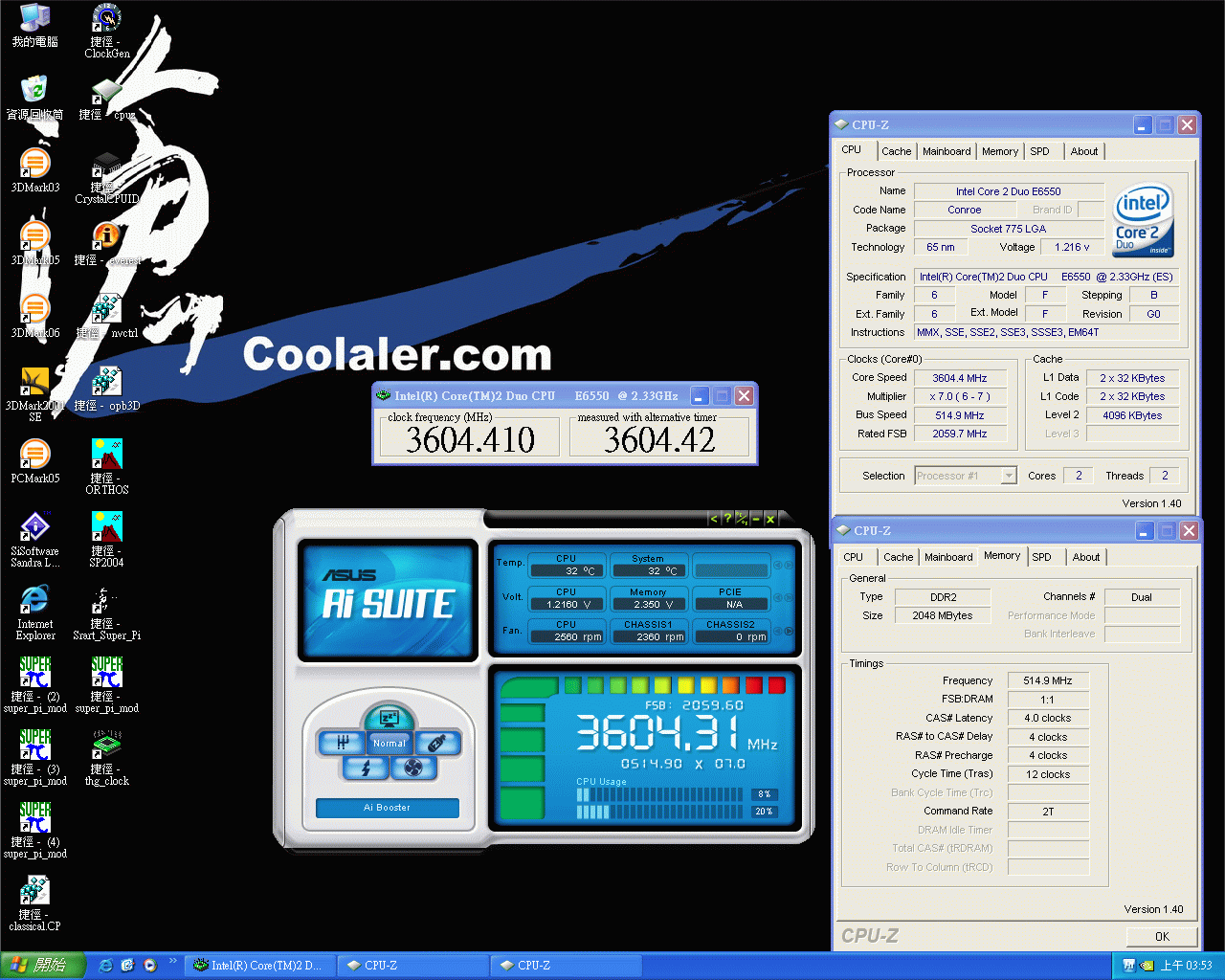Switch to CPU tab in lower CPU-Z
Viewport: 1225px width, 980px height.
[854, 557]
